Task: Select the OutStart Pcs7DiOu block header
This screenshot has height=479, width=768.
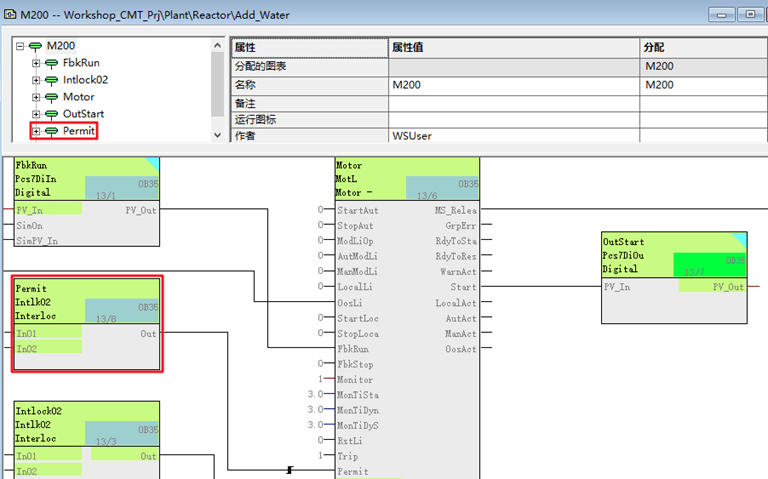Action: (674, 255)
